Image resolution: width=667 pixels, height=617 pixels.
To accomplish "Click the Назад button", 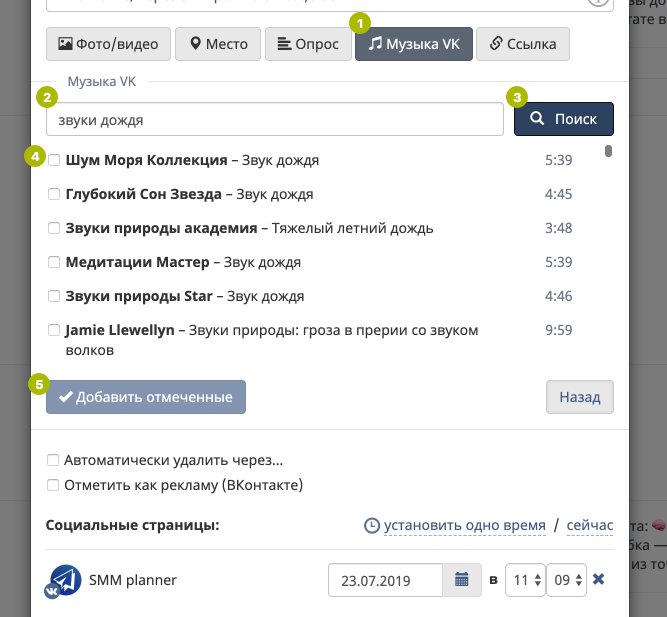I will point(580,397).
